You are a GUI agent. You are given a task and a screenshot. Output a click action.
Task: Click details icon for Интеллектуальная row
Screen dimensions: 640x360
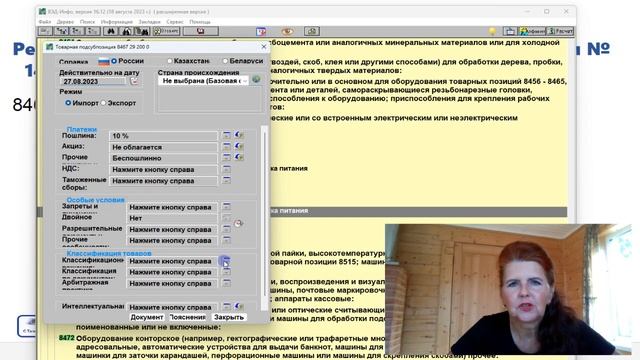tap(227, 306)
